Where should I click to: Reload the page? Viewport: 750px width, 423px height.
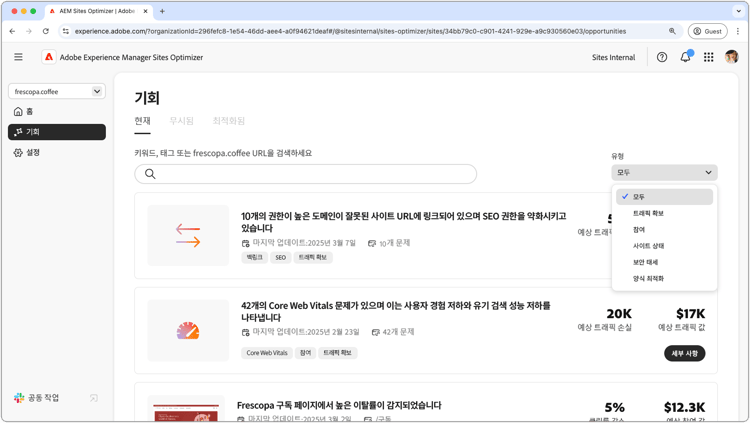[x=45, y=31]
